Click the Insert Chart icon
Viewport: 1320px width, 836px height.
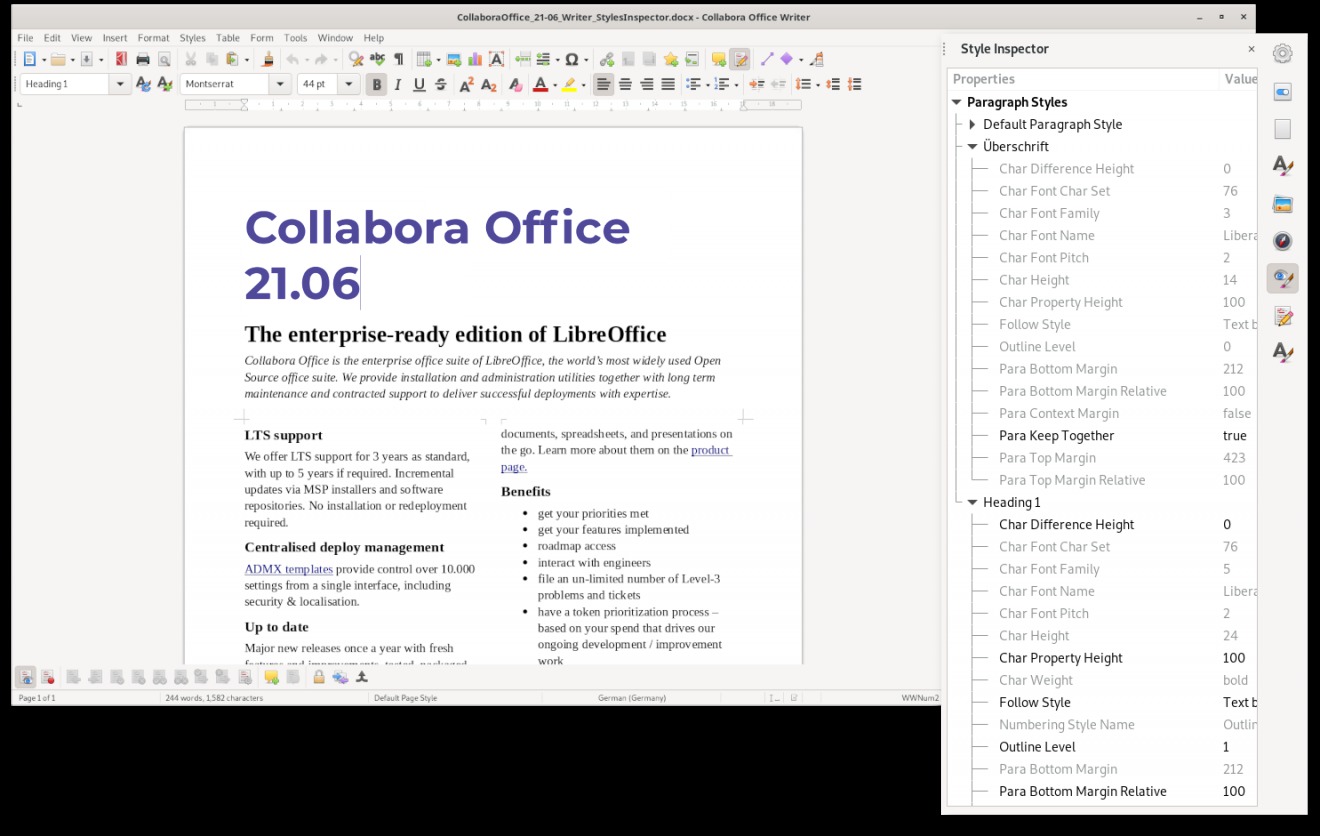[475, 59]
